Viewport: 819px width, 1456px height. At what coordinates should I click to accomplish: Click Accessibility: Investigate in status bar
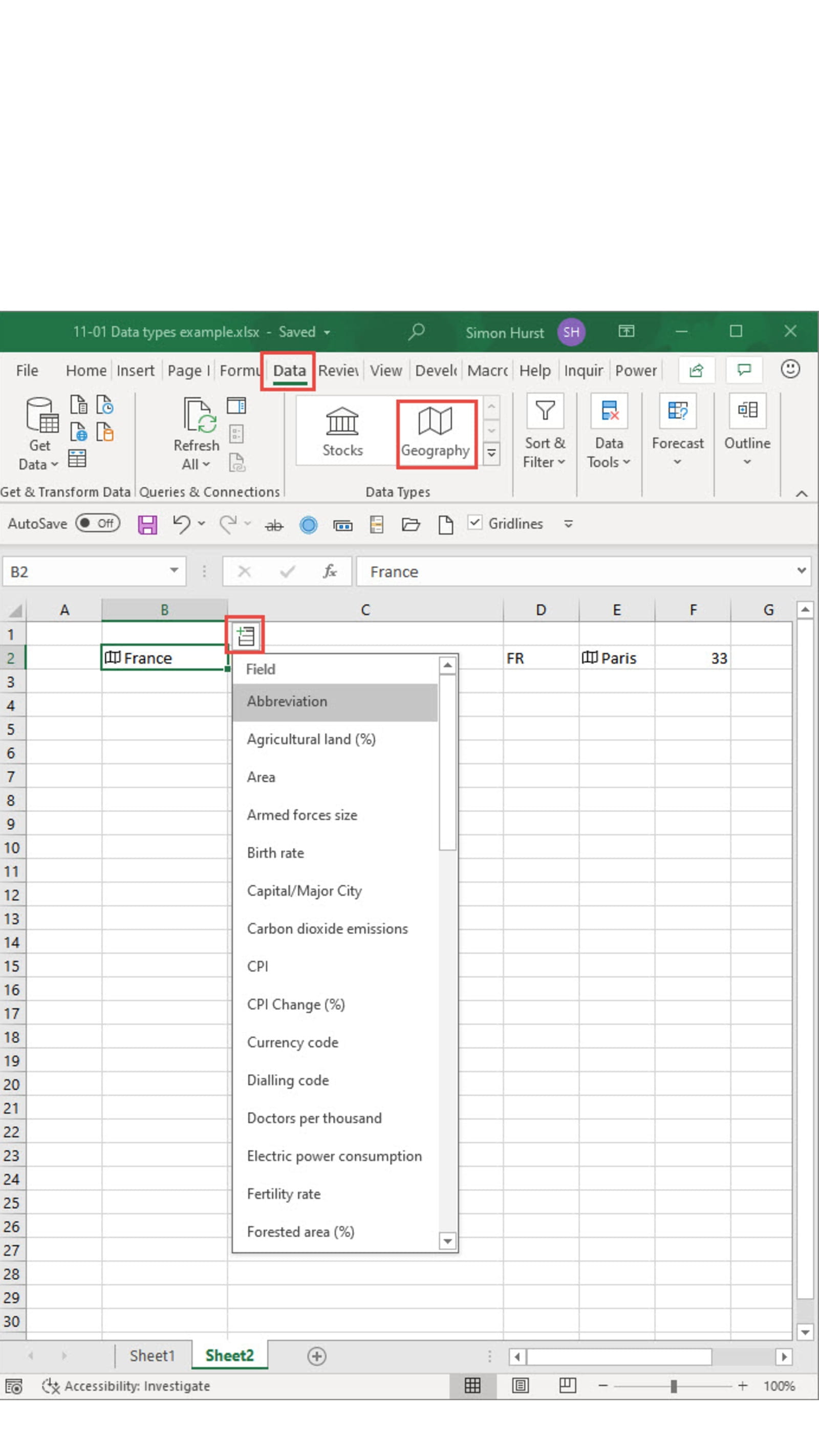tap(126, 1386)
